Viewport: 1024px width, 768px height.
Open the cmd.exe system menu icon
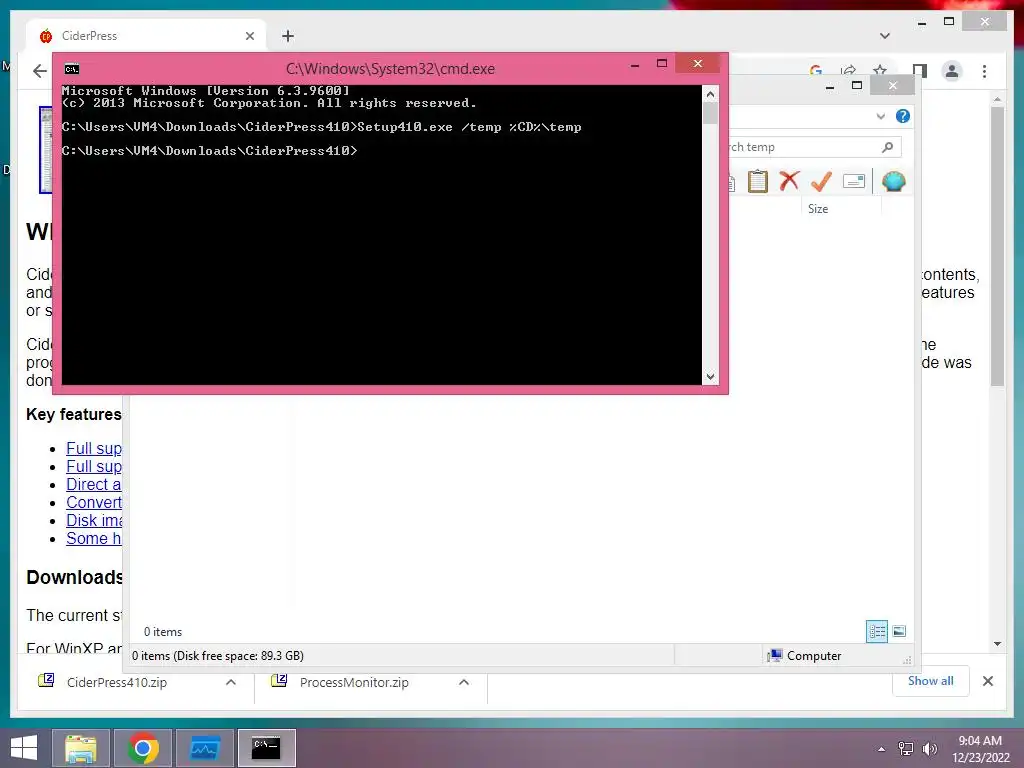(72, 69)
